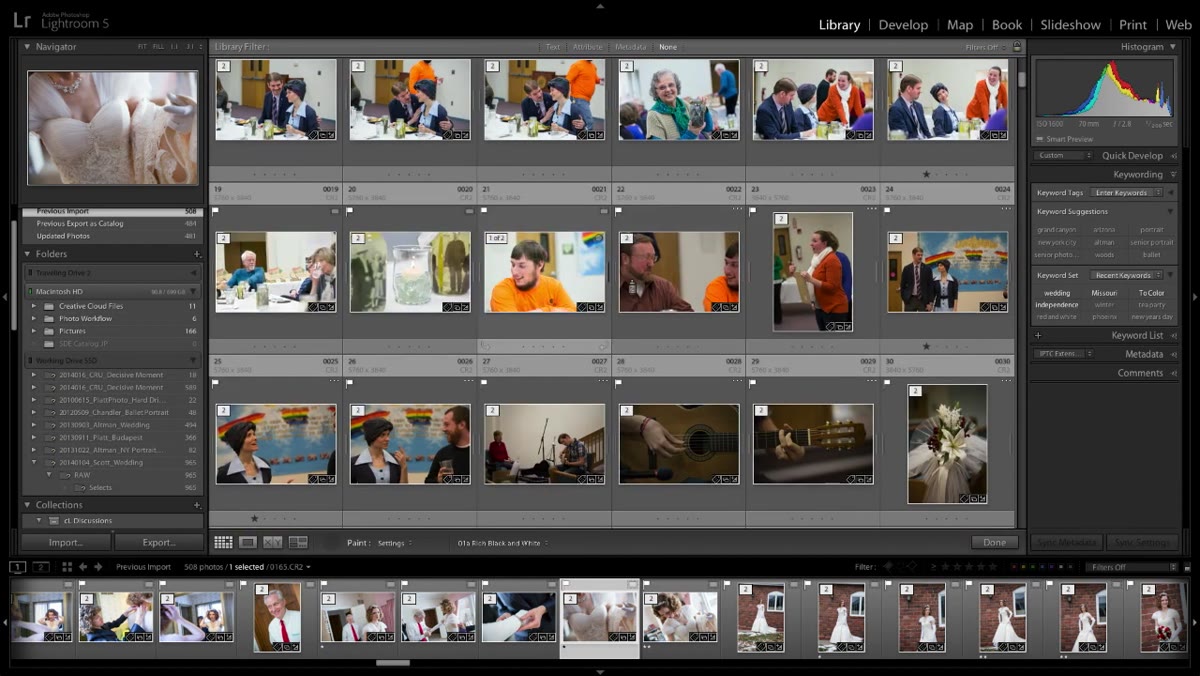Open the Print module
The width and height of the screenshot is (1200, 676).
pos(1133,25)
